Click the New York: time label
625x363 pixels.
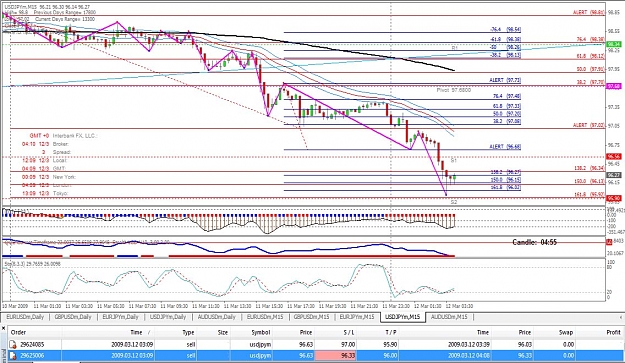(64, 177)
